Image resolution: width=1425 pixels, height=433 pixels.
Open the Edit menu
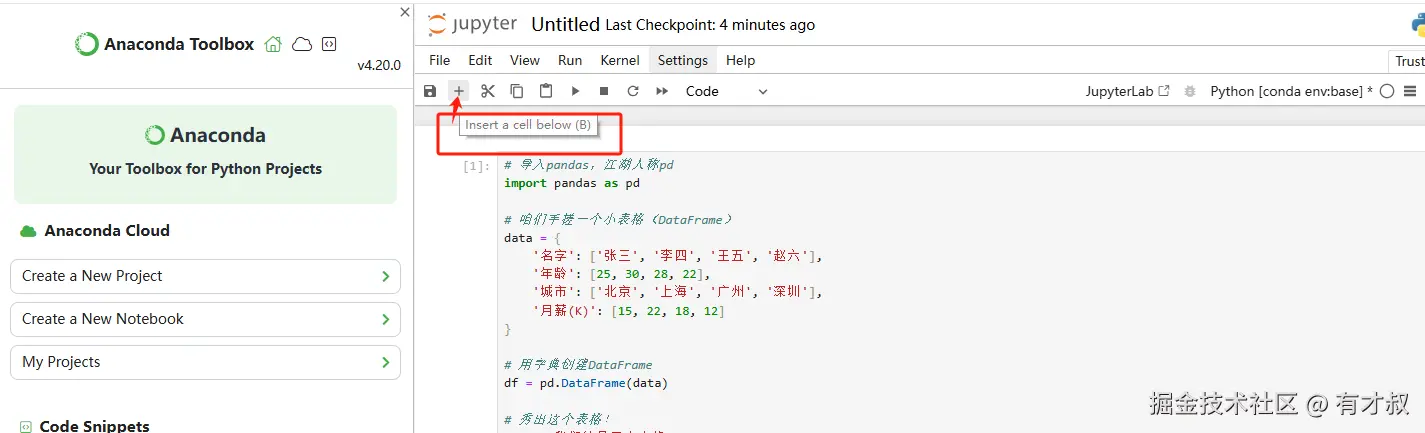(480, 60)
